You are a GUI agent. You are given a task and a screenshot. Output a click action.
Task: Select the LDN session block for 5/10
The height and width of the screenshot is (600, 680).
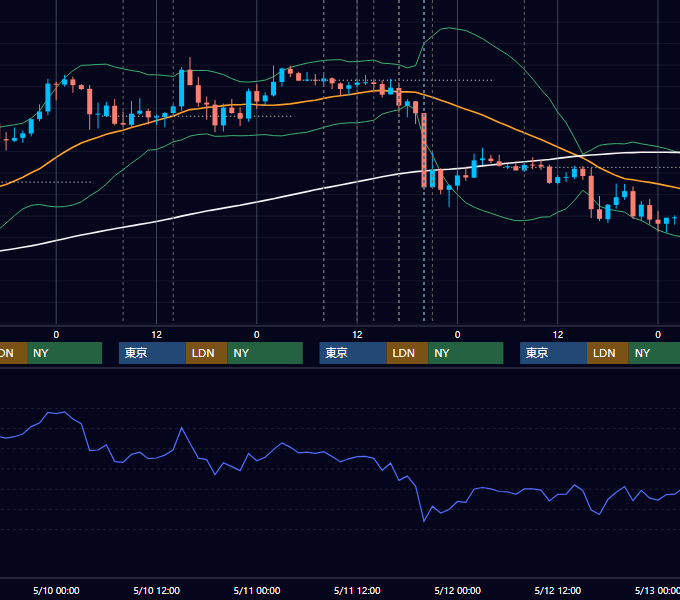206,353
